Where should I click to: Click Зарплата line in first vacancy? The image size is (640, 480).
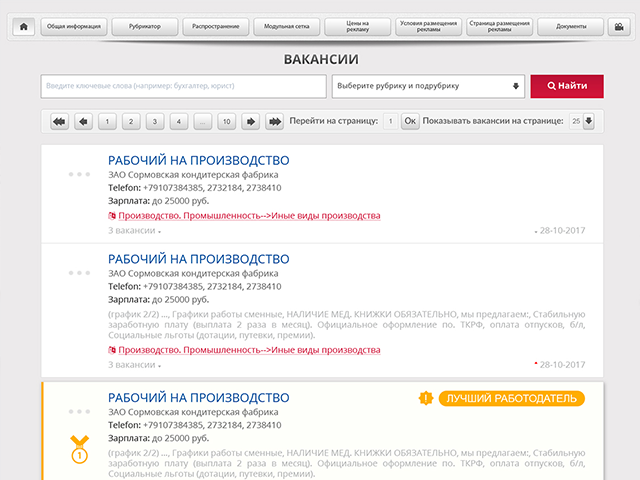tap(158, 201)
